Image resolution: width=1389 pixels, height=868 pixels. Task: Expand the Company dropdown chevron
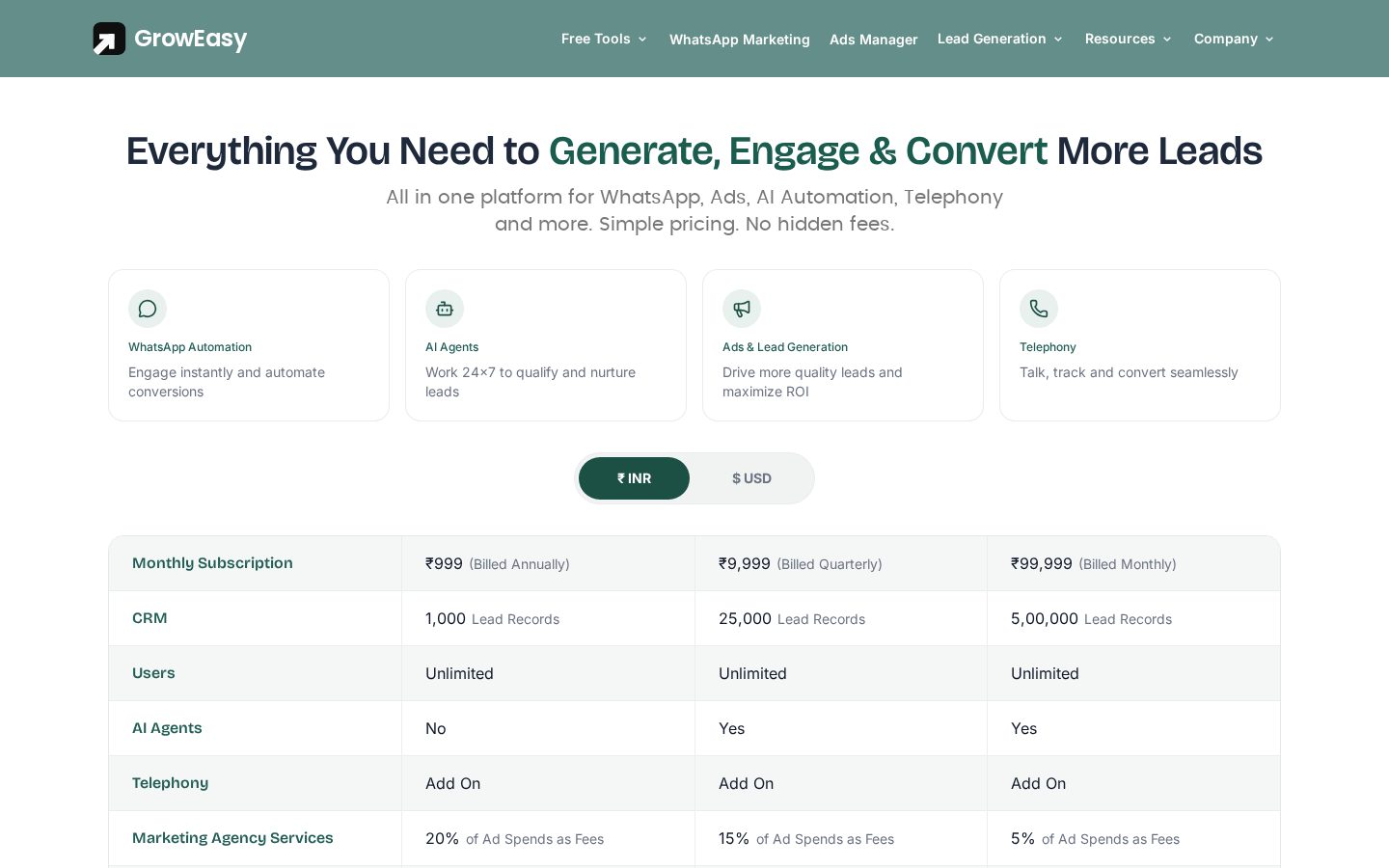pos(1269,40)
